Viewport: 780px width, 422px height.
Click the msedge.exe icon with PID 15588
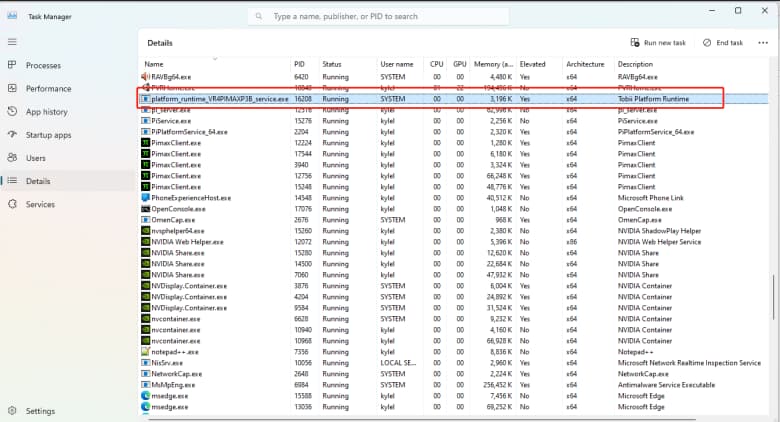point(145,396)
